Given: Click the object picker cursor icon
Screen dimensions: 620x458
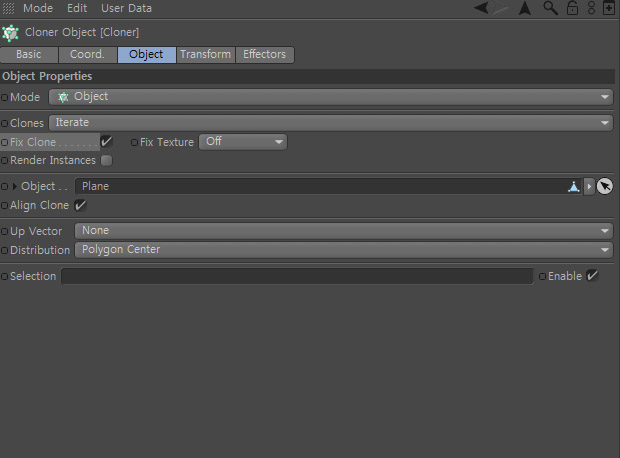Looking at the screenshot, I should pyautogui.click(x=605, y=186).
